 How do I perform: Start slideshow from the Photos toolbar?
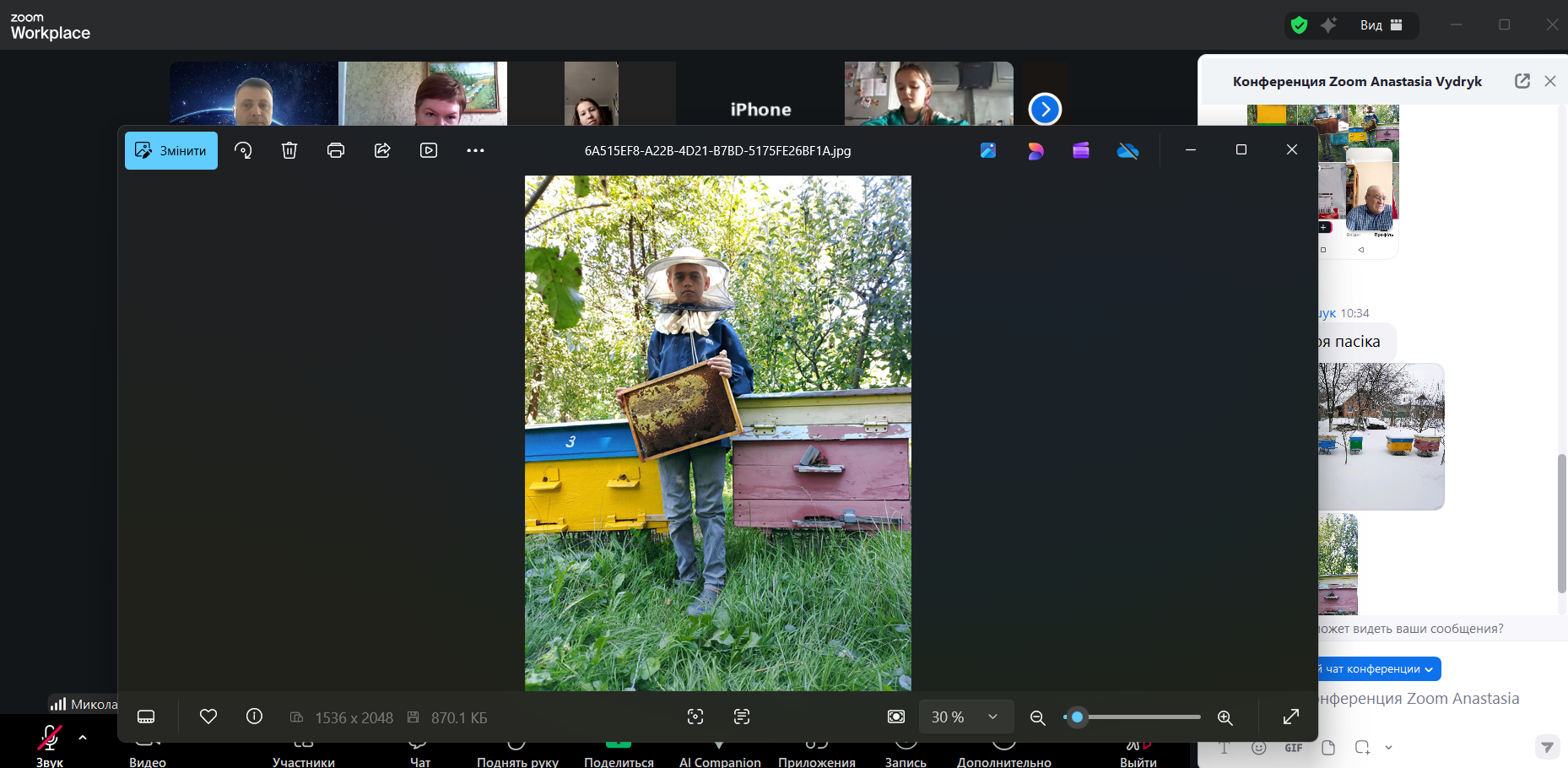(x=429, y=150)
